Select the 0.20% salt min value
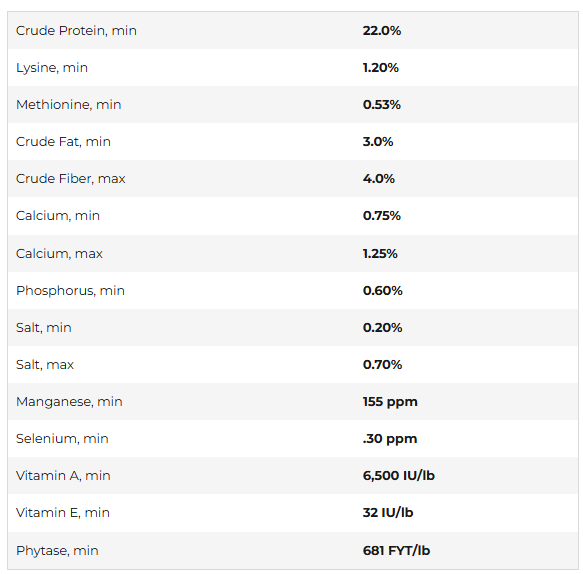 pos(383,328)
